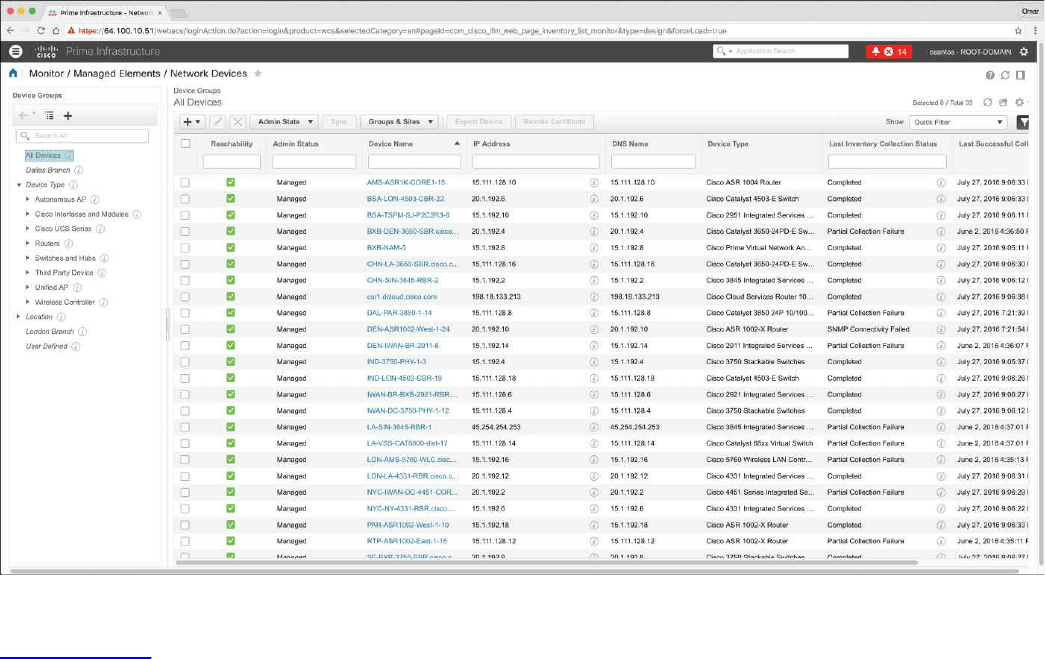Viewport: 1045px width, 659px height.
Task: Reload the browser page
Action: [x=41, y=31]
